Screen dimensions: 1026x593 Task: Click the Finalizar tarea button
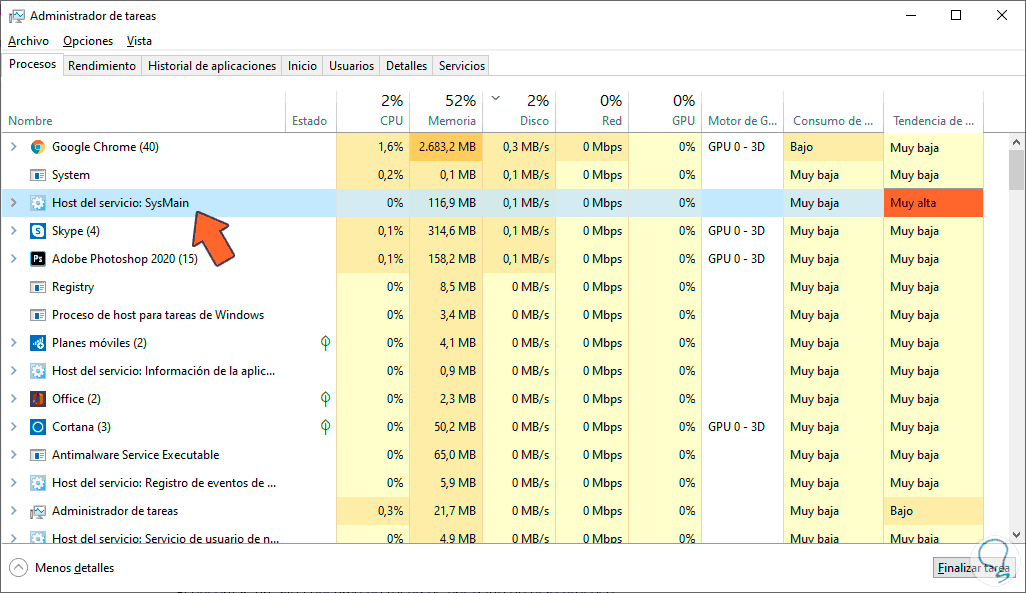click(972, 568)
